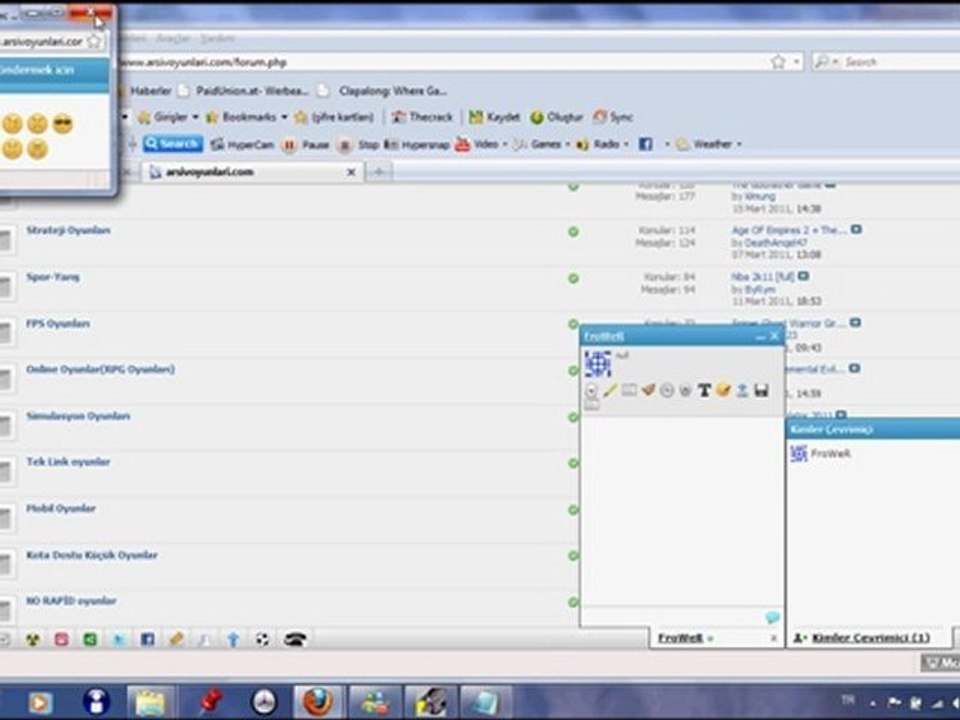
Task: Click the Oluştur toolbar button
Action: [556, 117]
